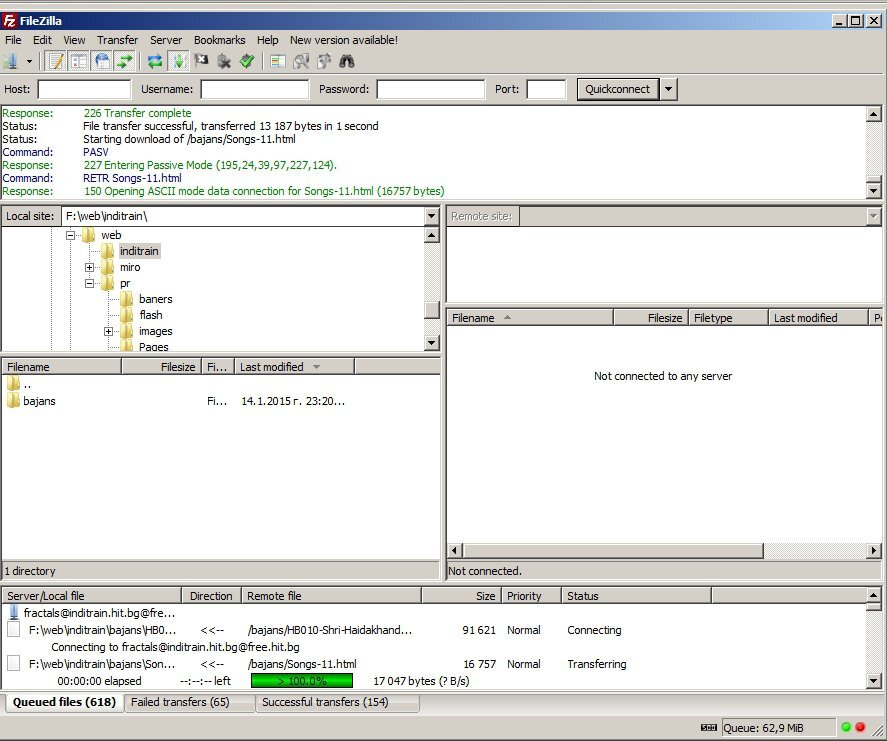Open the Site Manager icon

tap(11, 61)
